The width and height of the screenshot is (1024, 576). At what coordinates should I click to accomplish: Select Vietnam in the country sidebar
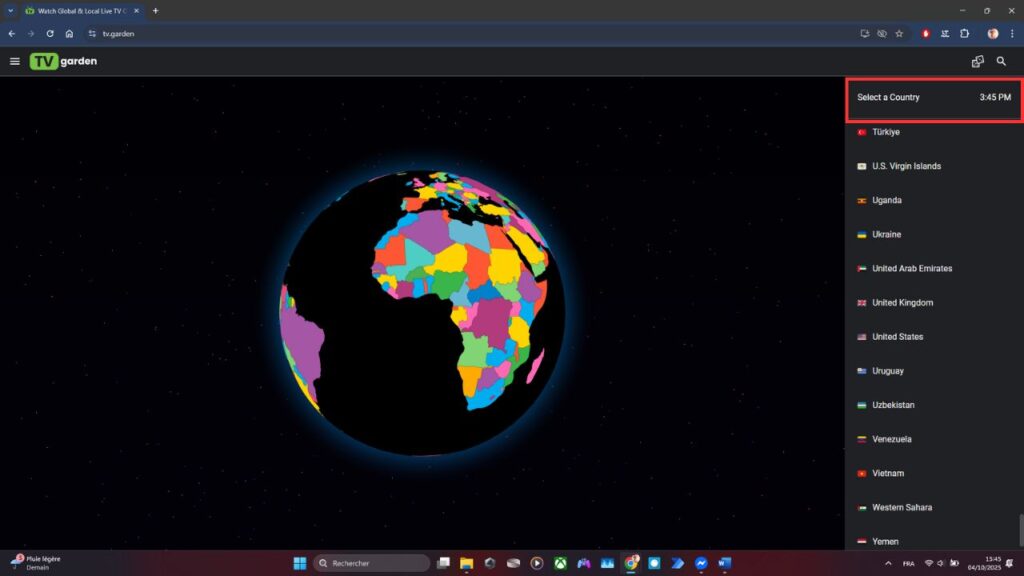(x=887, y=473)
